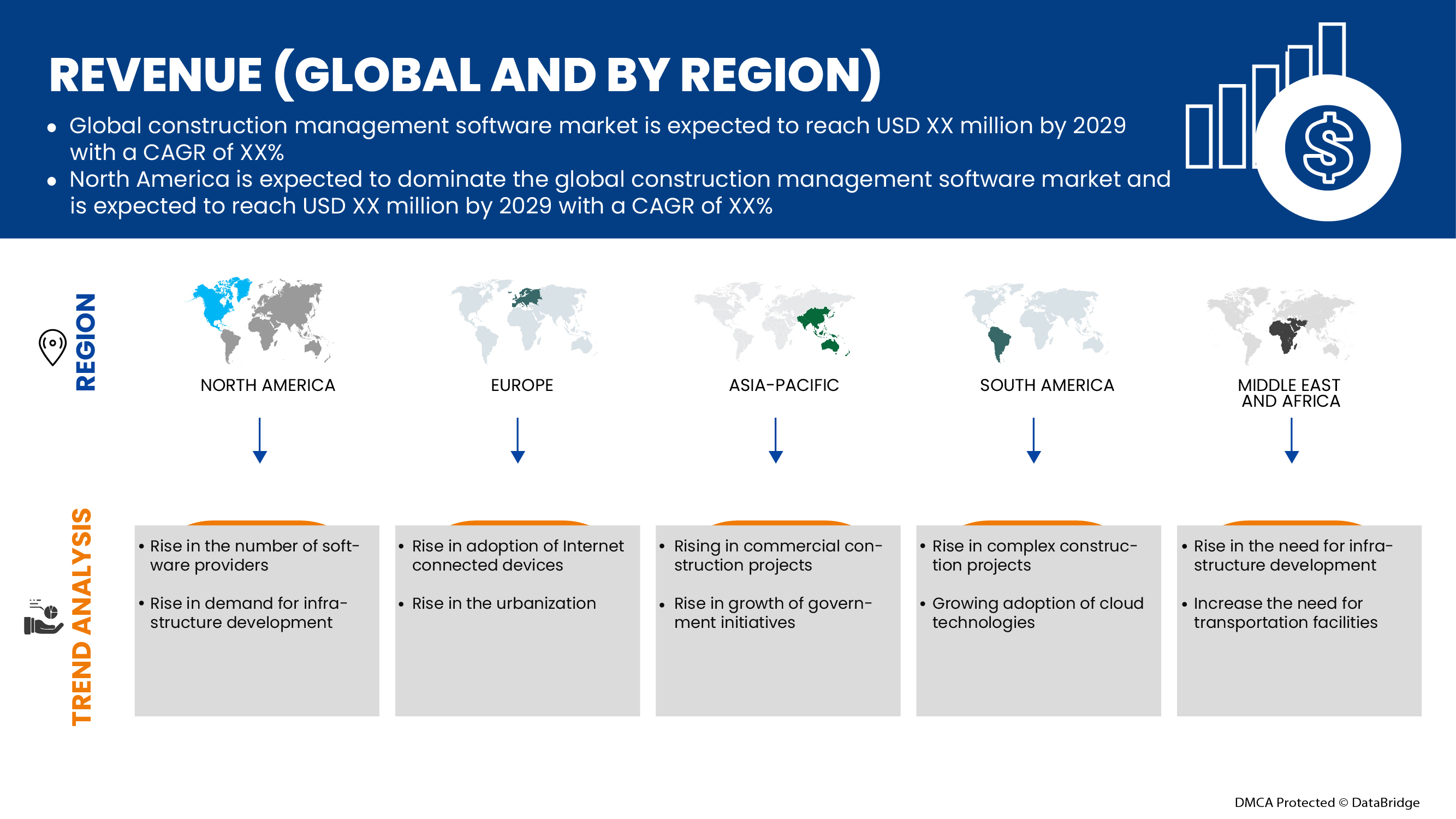The height and width of the screenshot is (819, 1456).
Task: Click the arrow under South America
Action: 1033,440
